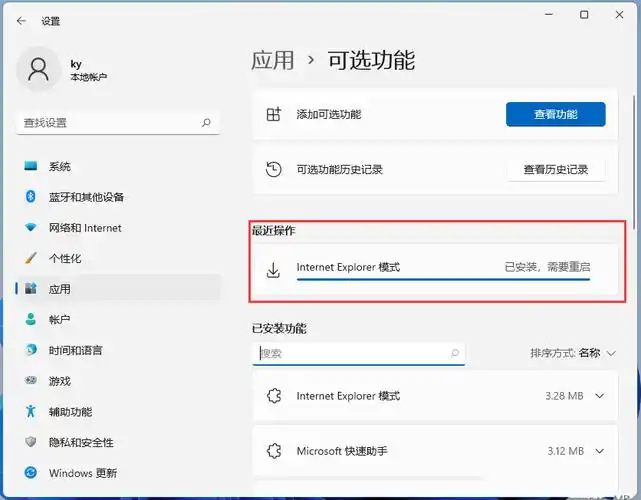
Task: Click the Internet Explorer 模式 install progress bar
Action: [x=443, y=280]
